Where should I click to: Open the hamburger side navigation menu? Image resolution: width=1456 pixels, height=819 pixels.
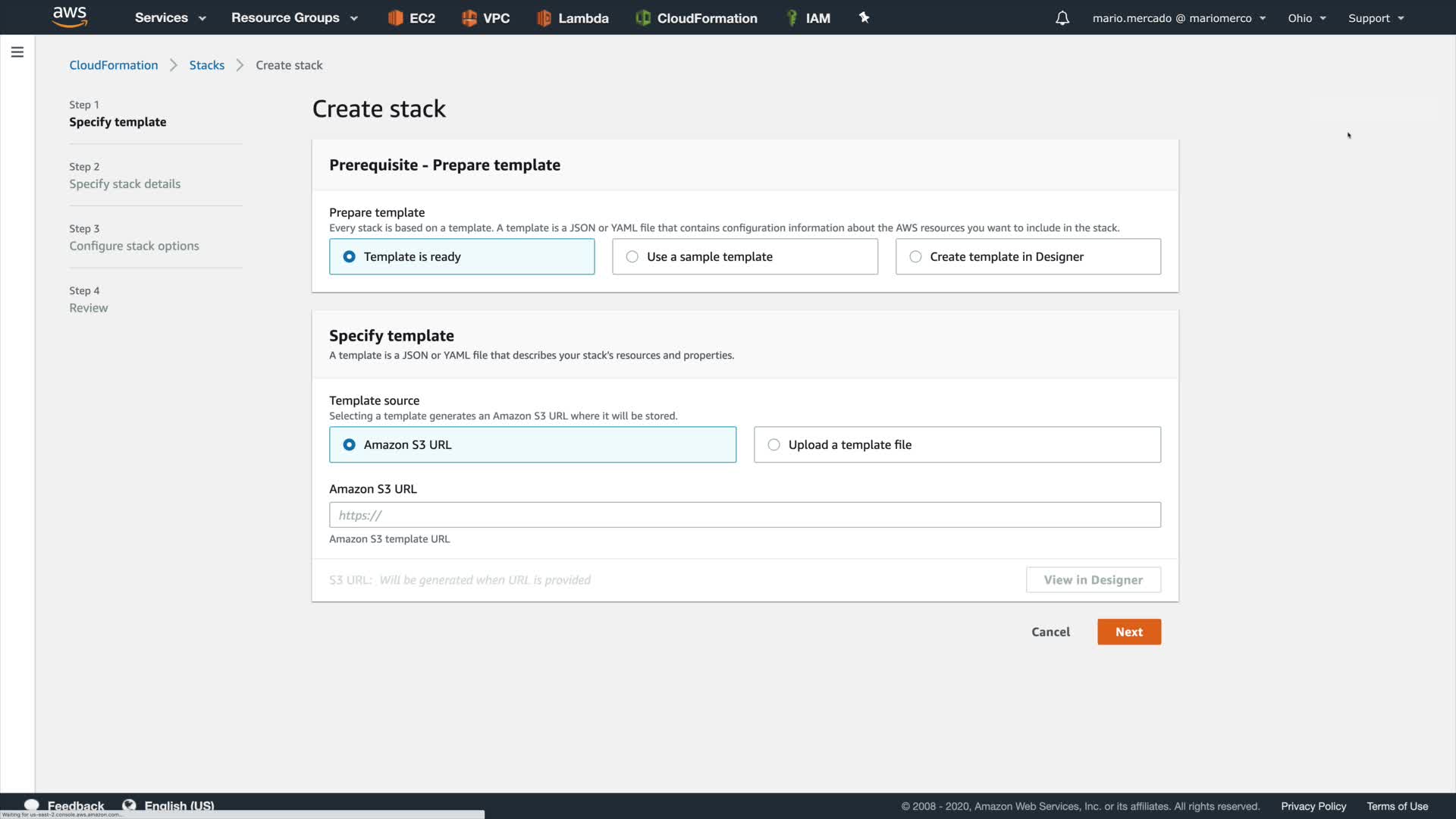[17, 52]
